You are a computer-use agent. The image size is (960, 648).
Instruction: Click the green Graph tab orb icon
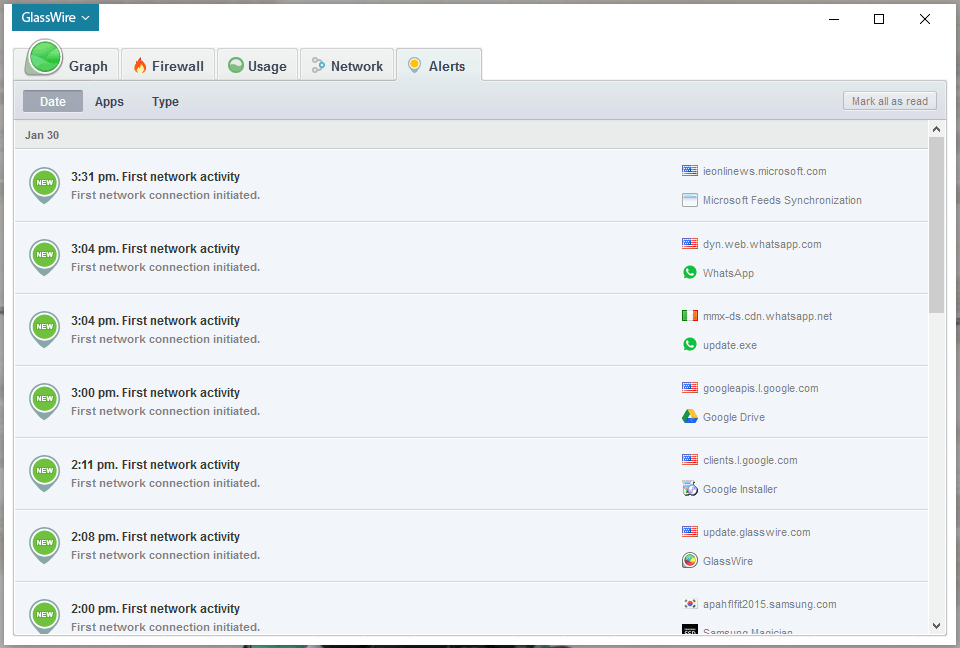[44, 58]
